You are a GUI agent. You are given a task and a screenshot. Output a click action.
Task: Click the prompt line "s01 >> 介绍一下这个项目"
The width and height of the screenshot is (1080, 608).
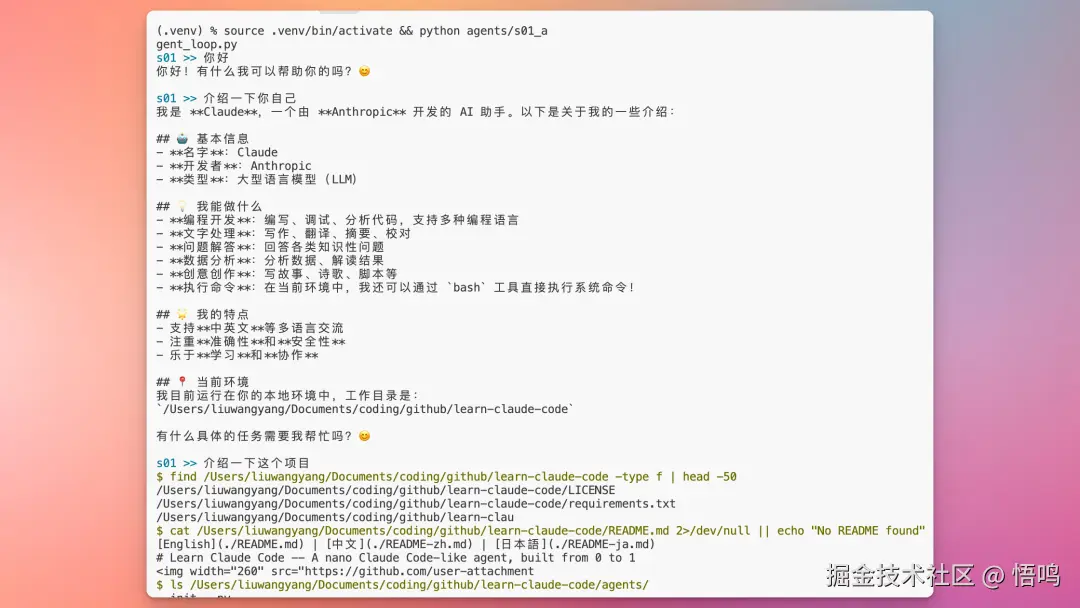coord(233,463)
